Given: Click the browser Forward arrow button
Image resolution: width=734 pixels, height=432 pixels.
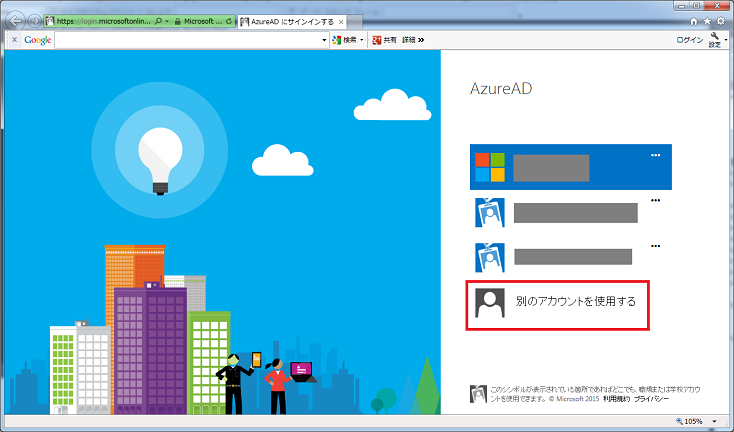Looking at the screenshot, I should pyautogui.click(x=34, y=21).
